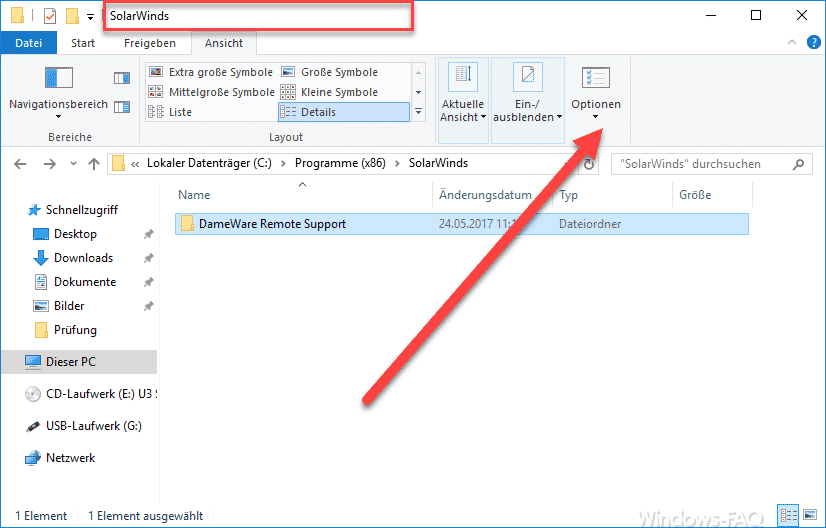Open the Optionen dropdown arrow
The height and width of the screenshot is (528, 826).
[x=596, y=117]
